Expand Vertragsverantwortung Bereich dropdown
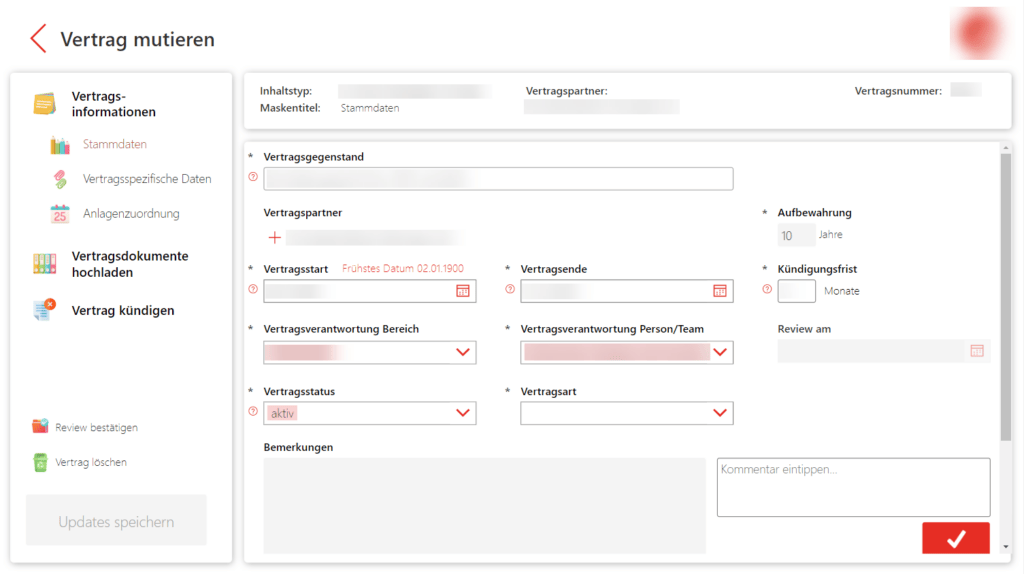1024x574 pixels. pos(462,353)
